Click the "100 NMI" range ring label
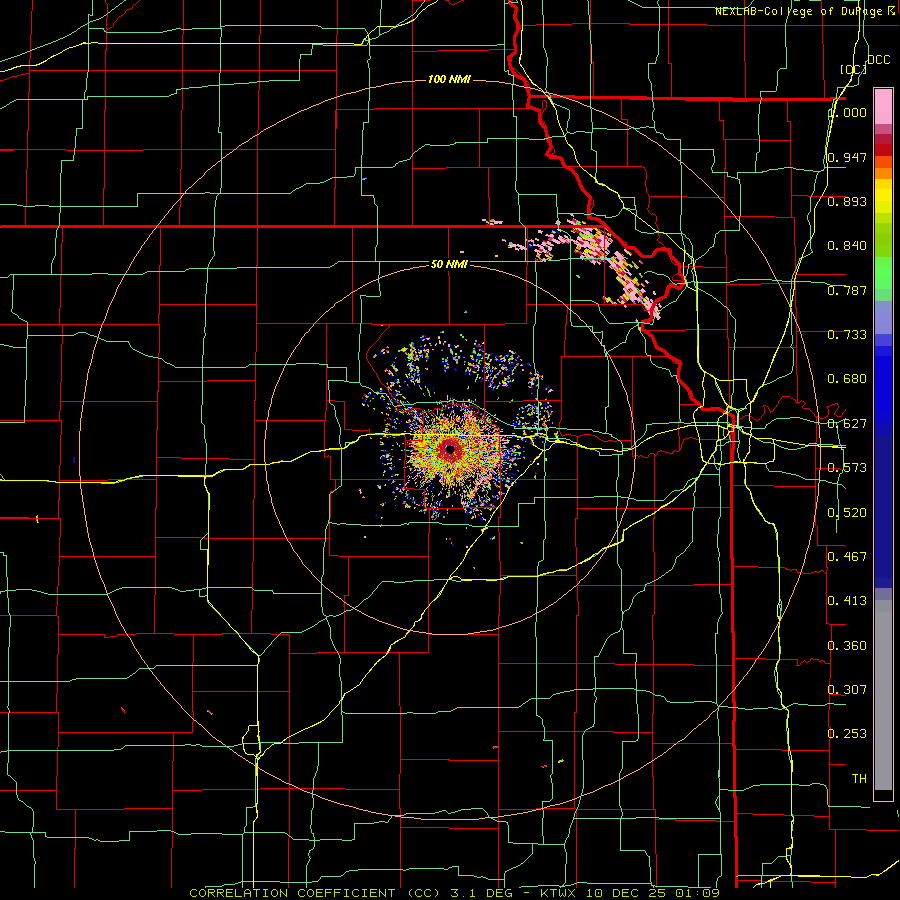This screenshot has height=900, width=900. pos(449,79)
